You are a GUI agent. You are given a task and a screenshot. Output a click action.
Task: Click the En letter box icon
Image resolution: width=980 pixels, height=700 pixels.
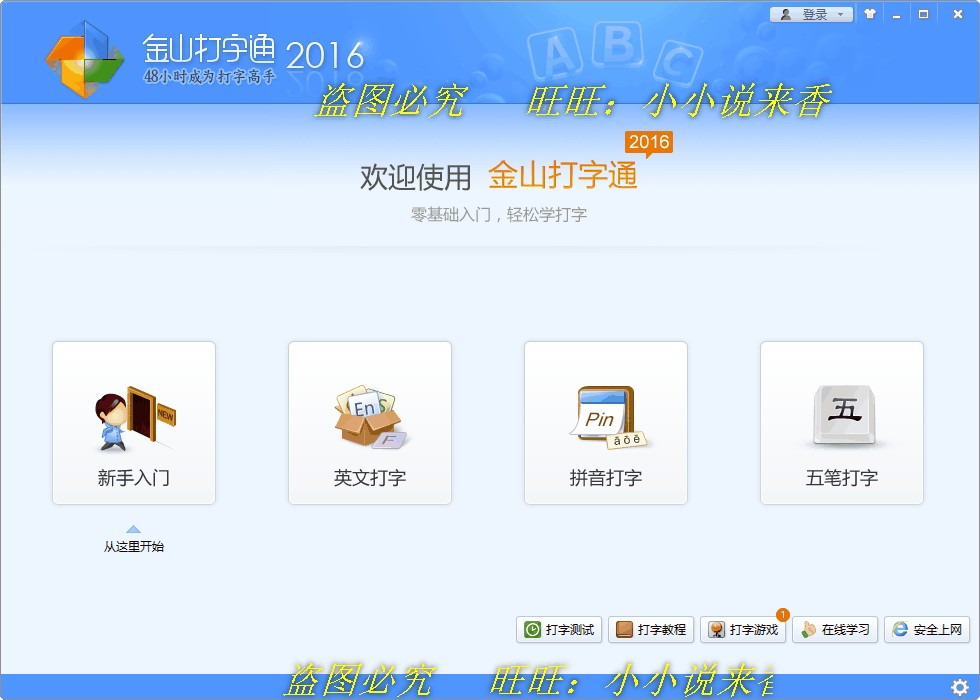coord(370,416)
